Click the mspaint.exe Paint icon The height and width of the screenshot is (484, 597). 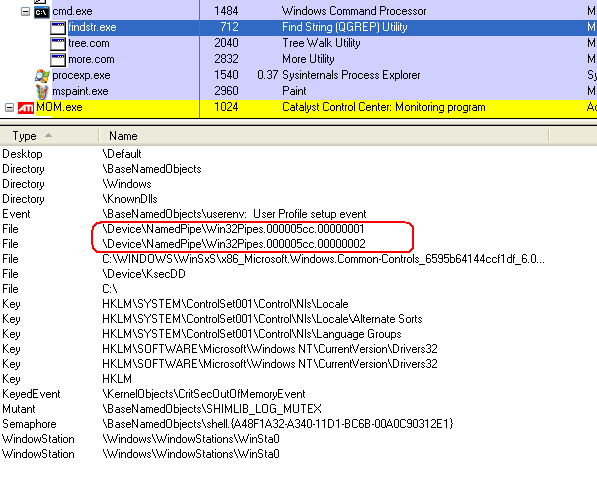(x=42, y=92)
